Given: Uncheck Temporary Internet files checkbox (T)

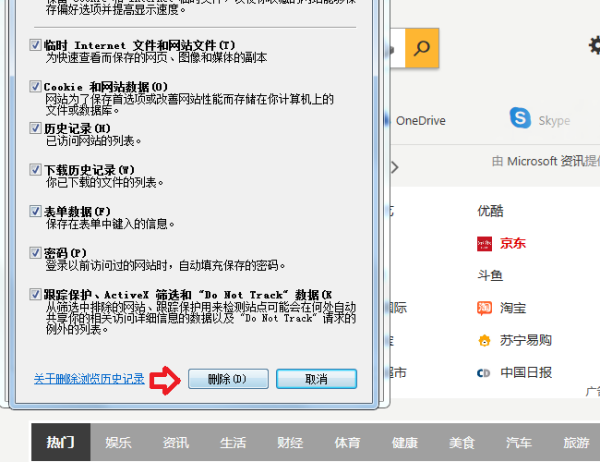Looking at the screenshot, I should (35, 45).
